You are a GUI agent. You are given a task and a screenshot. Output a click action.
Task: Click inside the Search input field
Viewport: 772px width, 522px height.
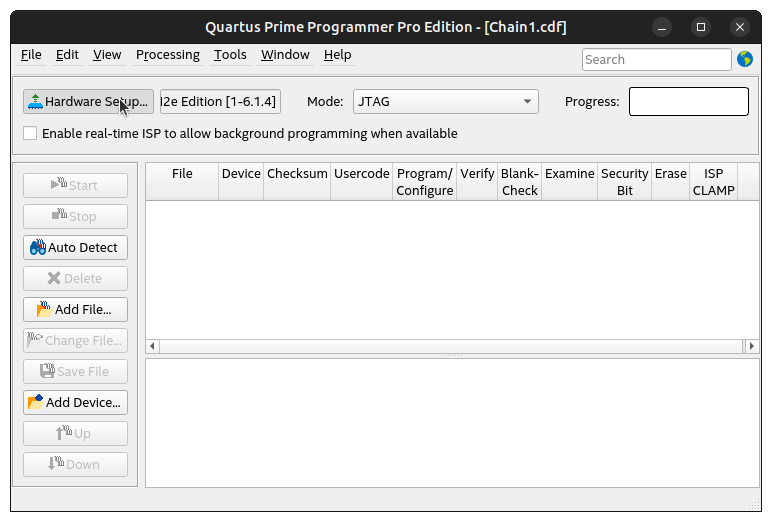(x=656, y=60)
